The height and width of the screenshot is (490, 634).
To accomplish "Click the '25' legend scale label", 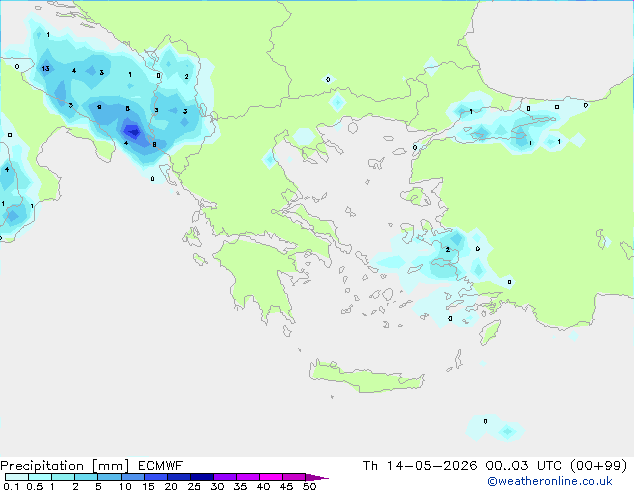I will click(x=194, y=486).
